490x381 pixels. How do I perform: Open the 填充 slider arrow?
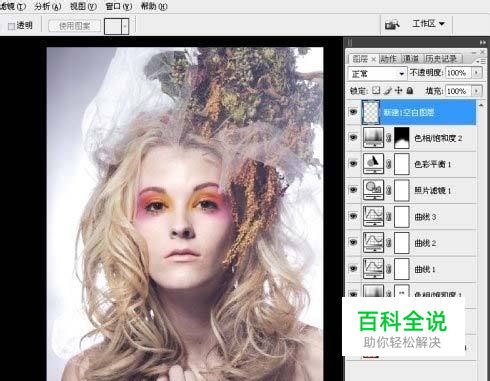point(476,91)
